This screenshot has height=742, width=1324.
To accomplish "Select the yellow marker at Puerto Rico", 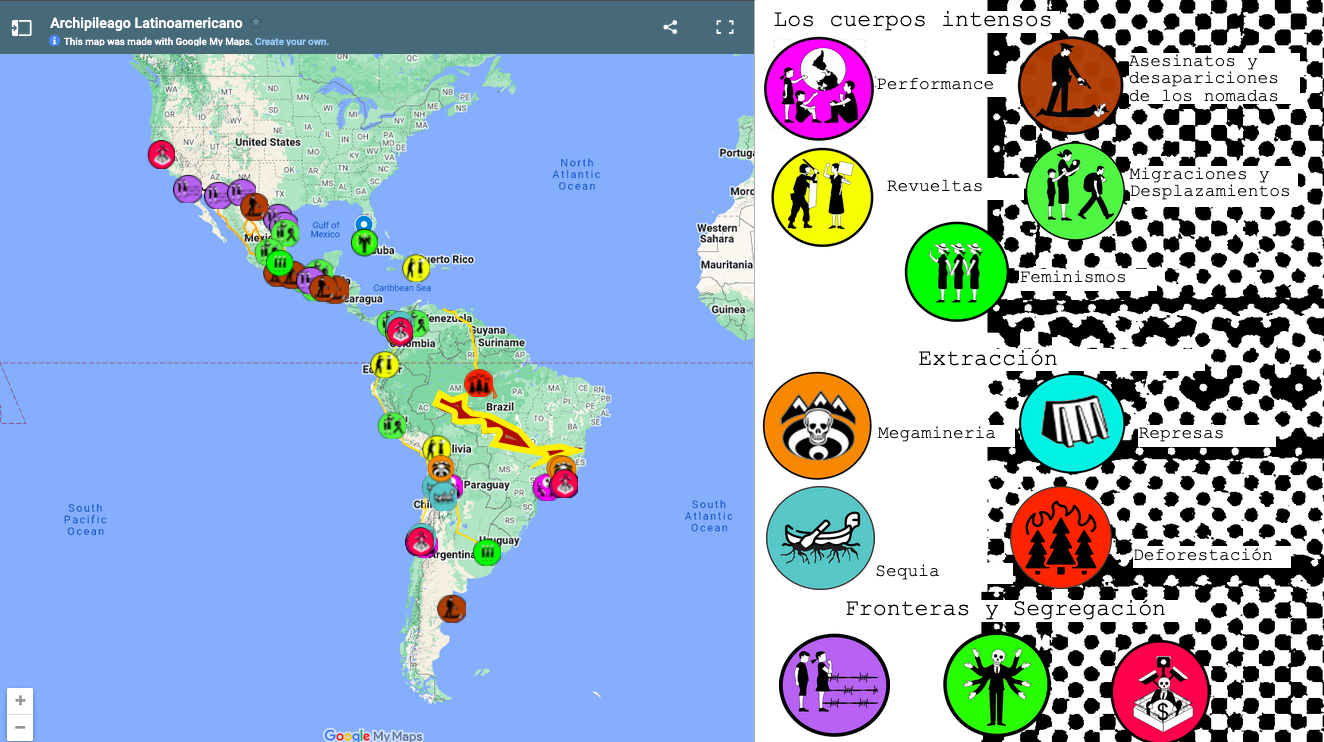I will tap(416, 268).
